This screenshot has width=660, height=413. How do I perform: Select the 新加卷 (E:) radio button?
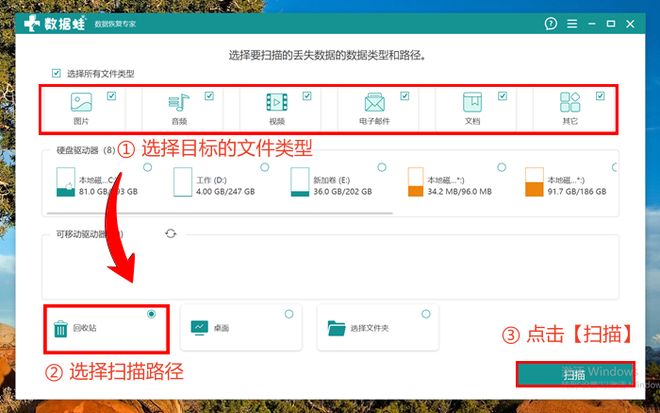381,167
